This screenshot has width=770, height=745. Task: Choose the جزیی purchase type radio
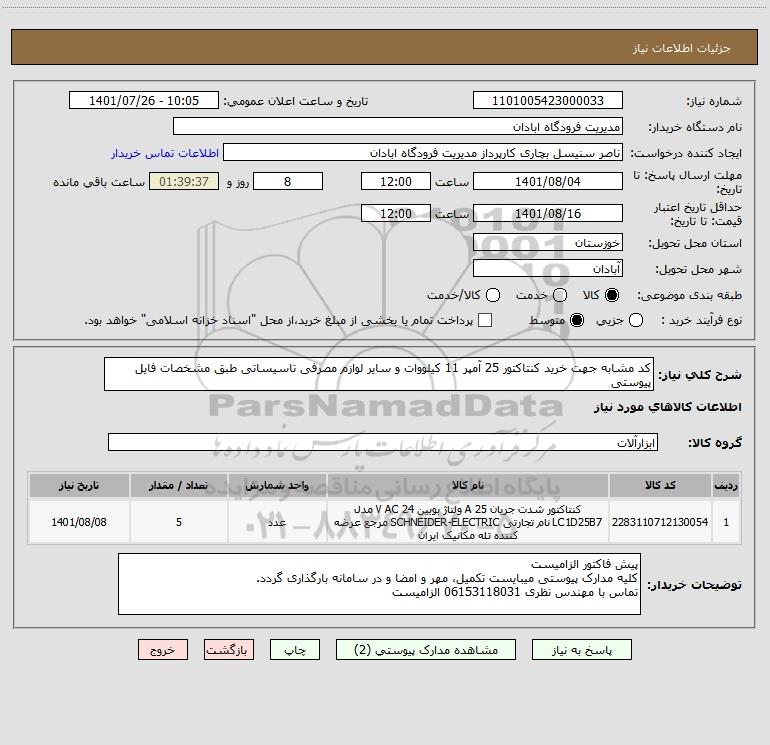coord(635,320)
